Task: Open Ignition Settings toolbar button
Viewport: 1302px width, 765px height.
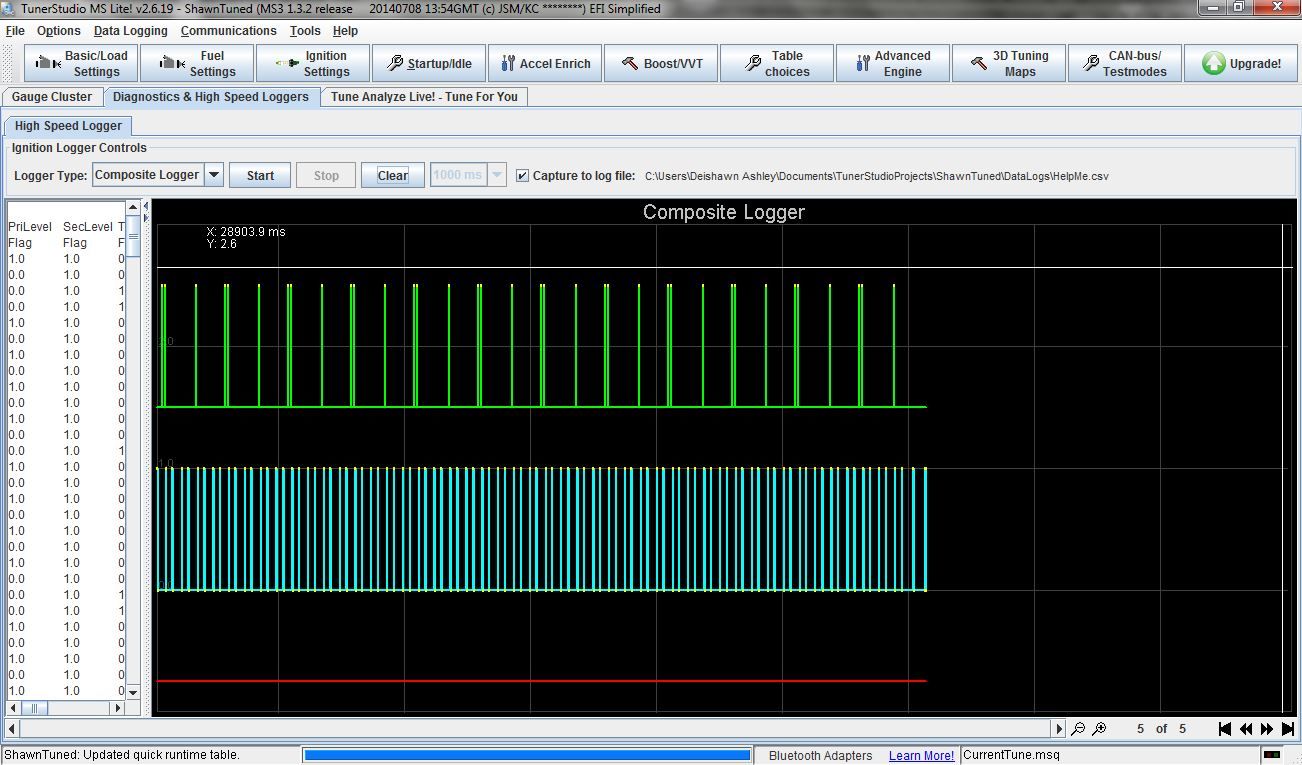Action: point(313,63)
